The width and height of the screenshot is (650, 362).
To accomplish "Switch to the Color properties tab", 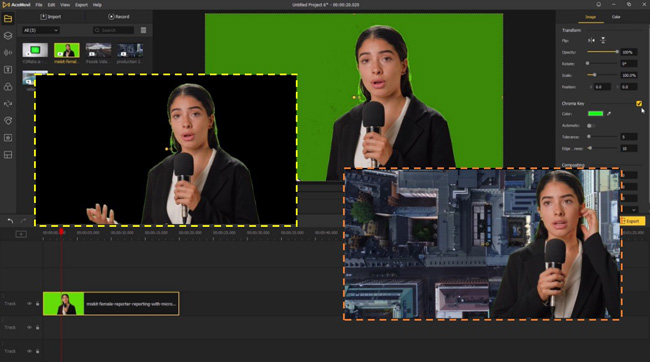I will point(616,17).
